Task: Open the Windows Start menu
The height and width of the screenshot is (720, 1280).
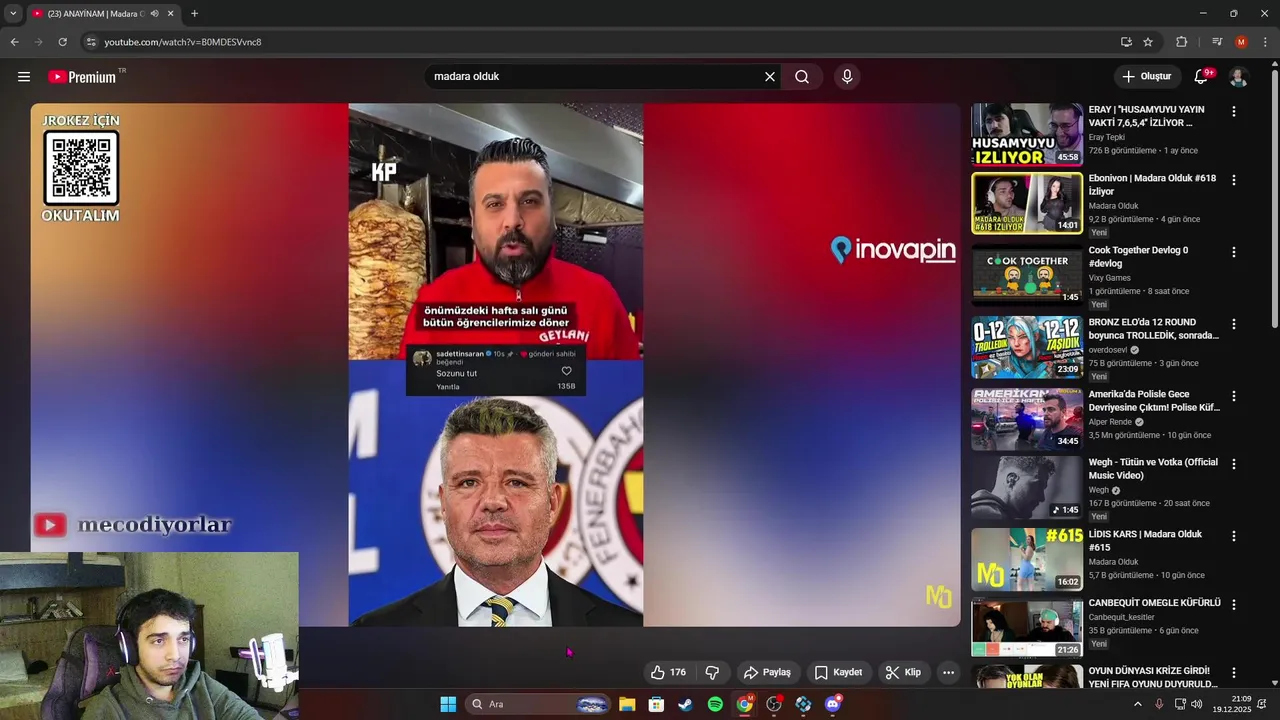Action: tap(448, 704)
